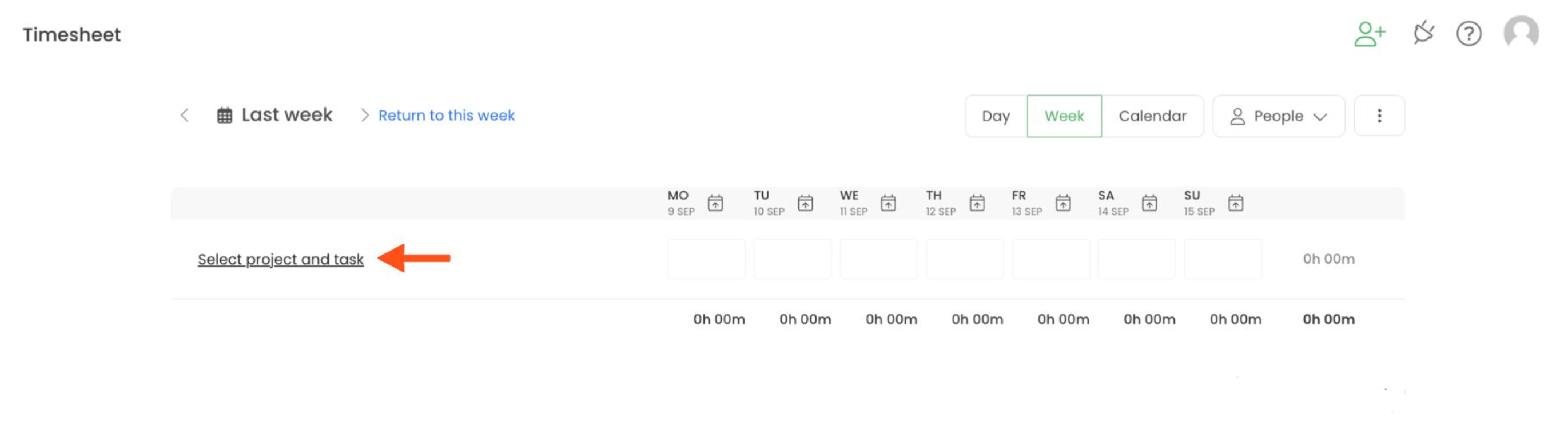Switch to the Day view tab
1568x444 pixels.
(996, 116)
